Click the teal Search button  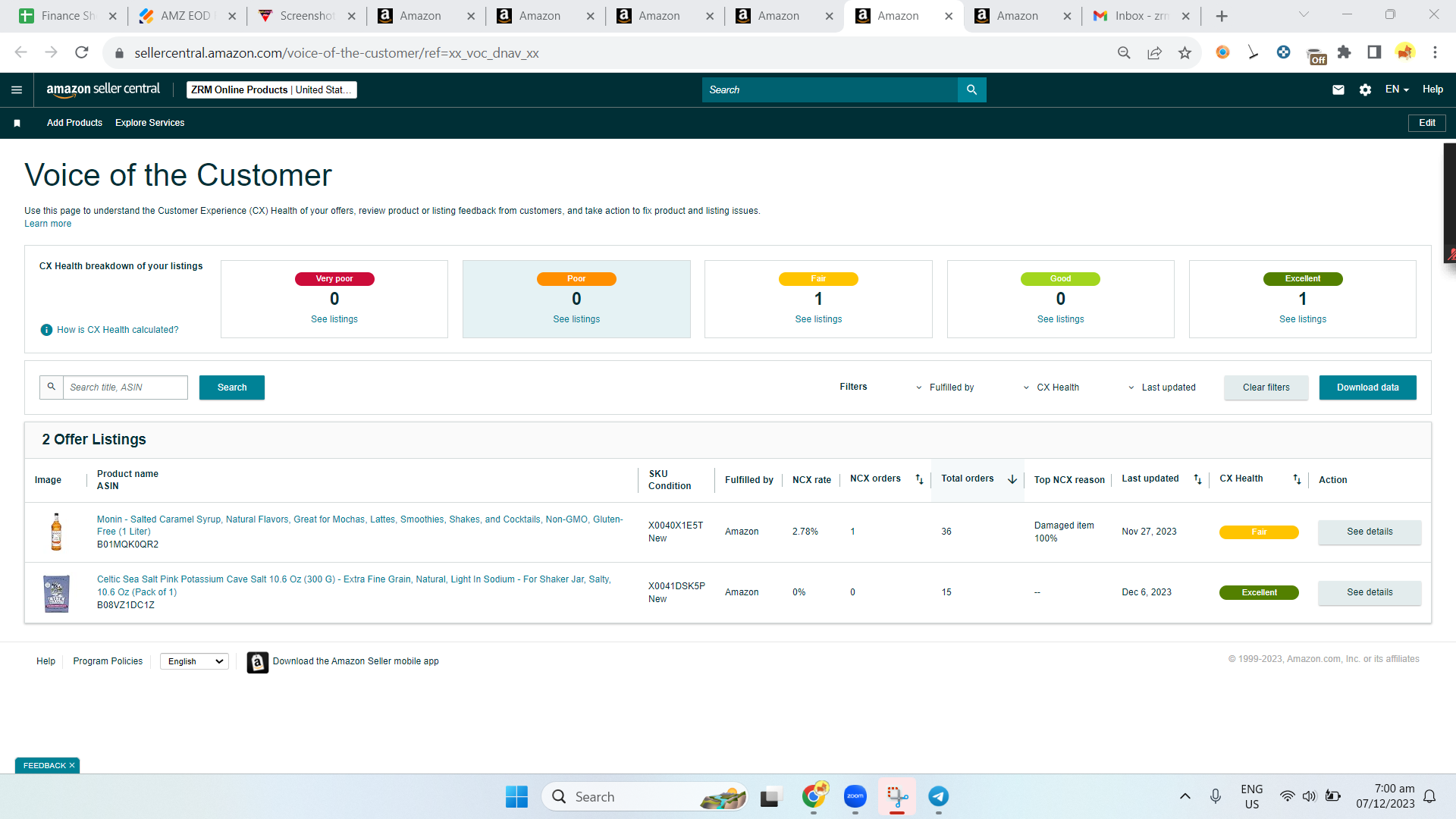coord(232,388)
